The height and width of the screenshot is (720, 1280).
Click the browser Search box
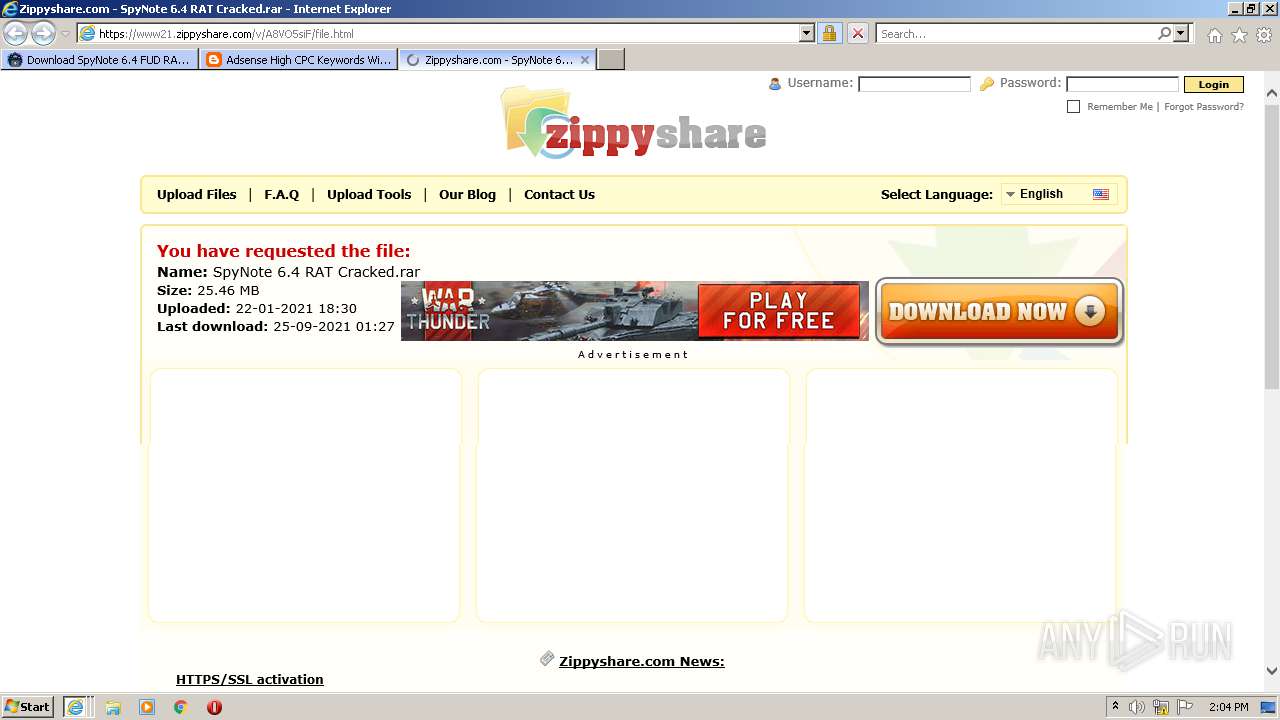click(x=1016, y=33)
